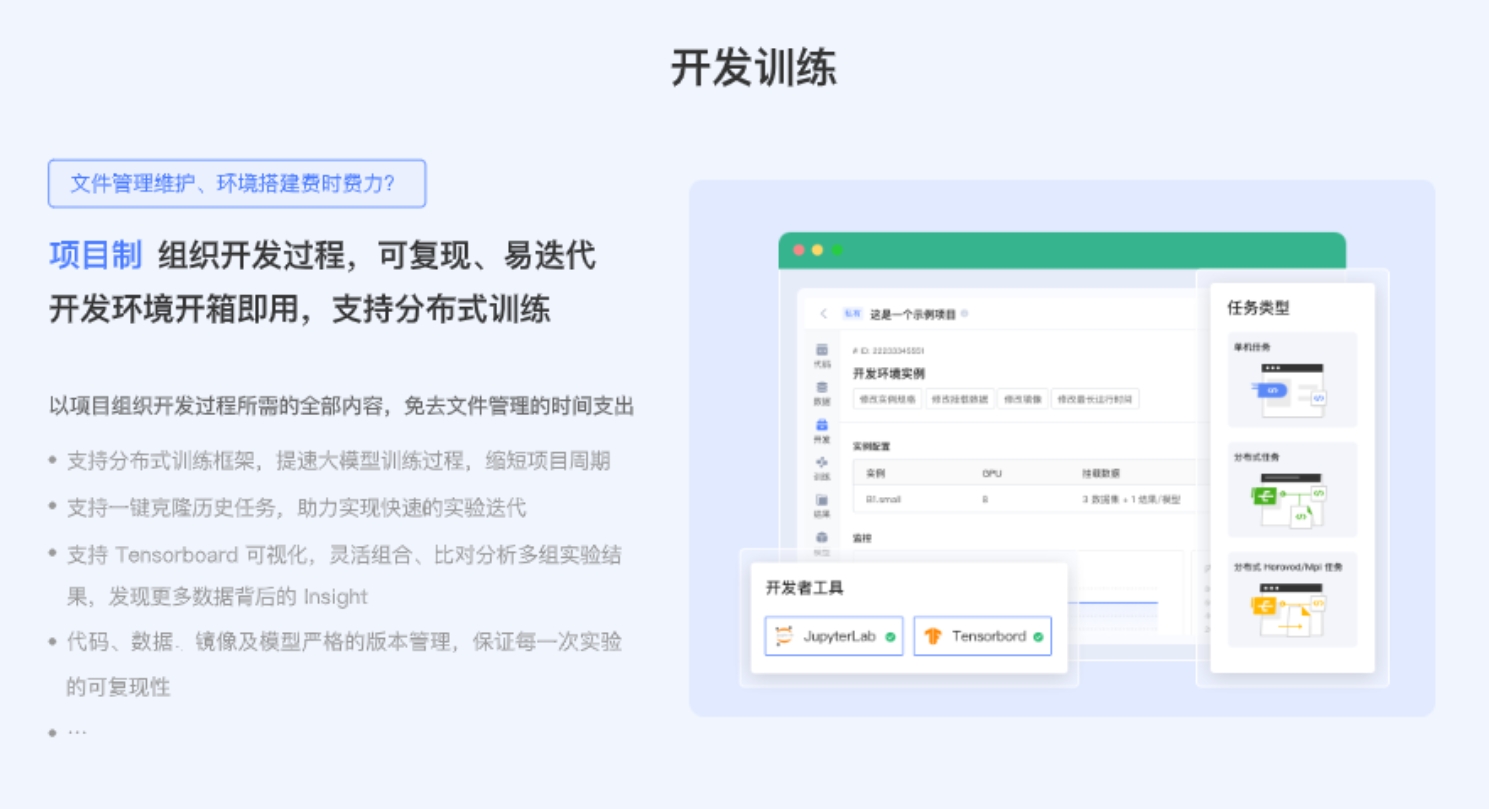
Task: Click the info icon after 这是一个示例项目
Action: 965,314
